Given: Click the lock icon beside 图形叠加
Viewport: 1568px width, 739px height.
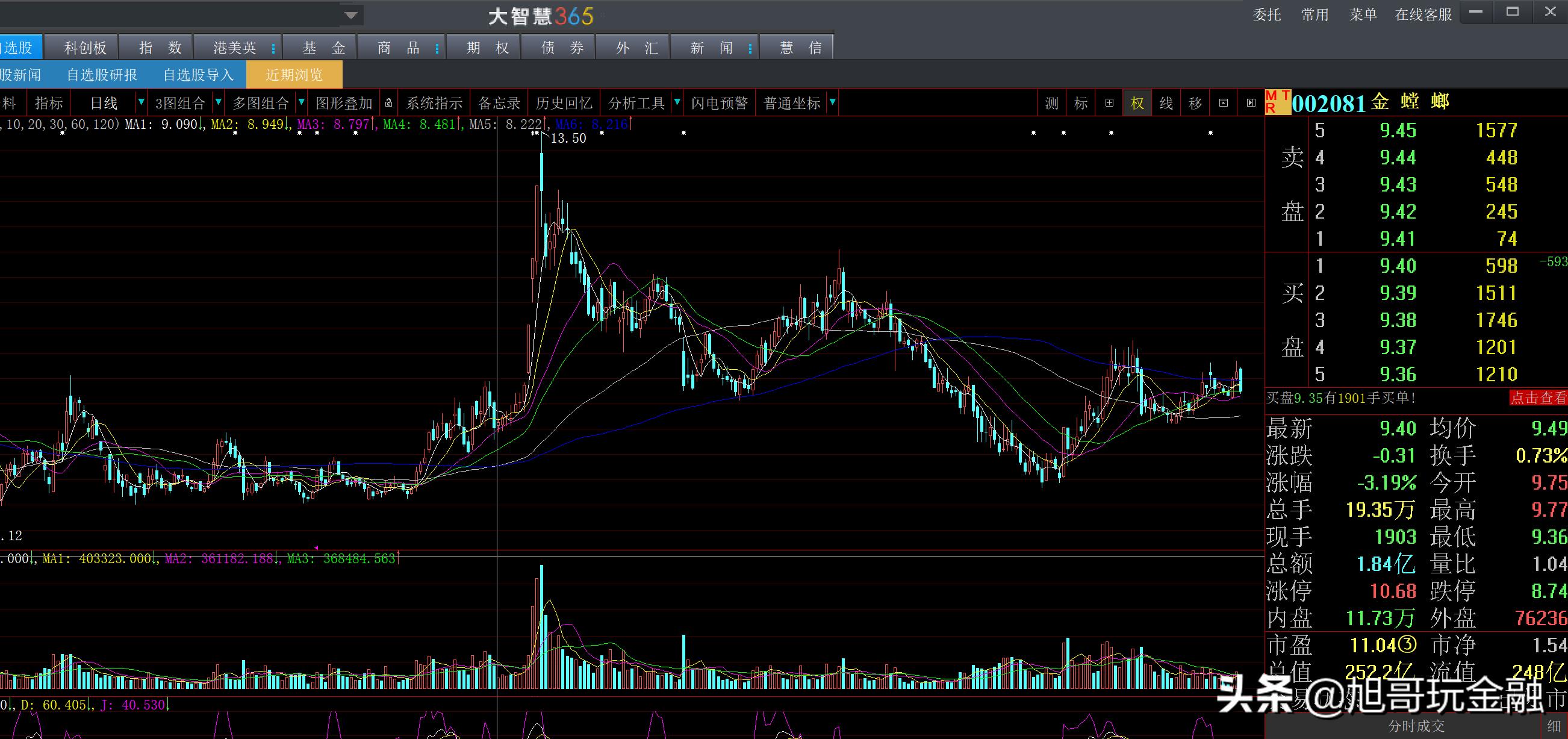Looking at the screenshot, I should click(388, 104).
